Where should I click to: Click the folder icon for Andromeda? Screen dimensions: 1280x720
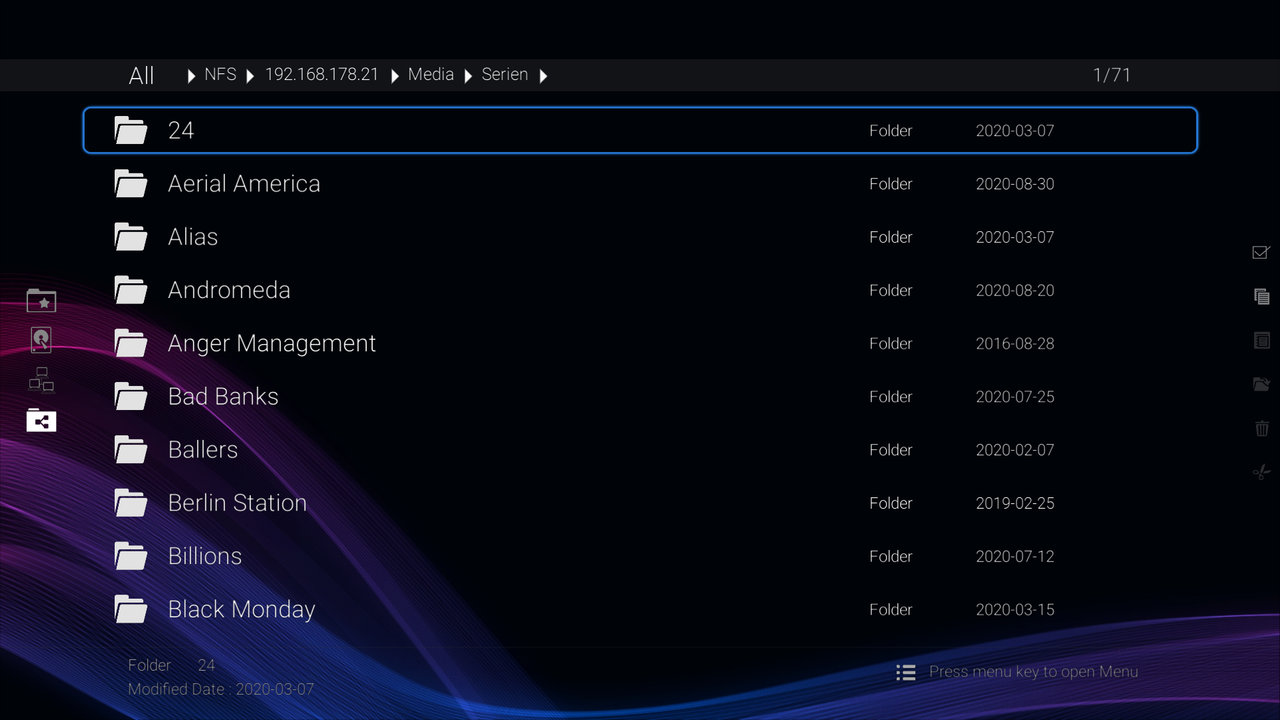(131, 290)
